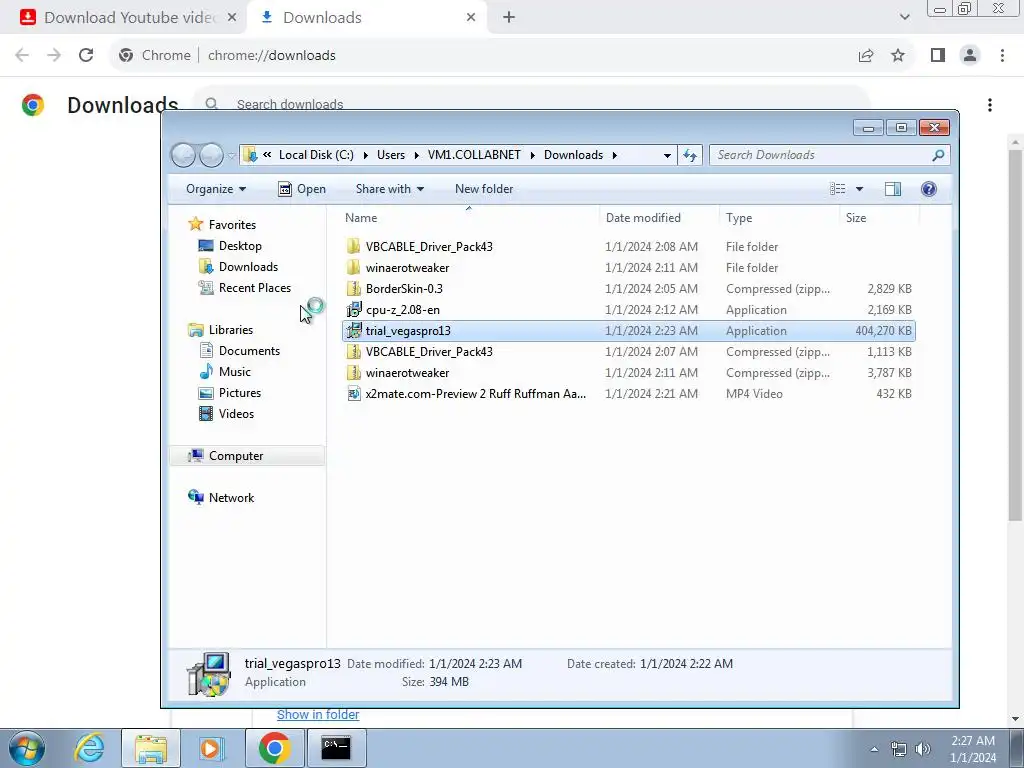Click the Users breadcrumb segment
The image size is (1024, 768).
coord(391,155)
